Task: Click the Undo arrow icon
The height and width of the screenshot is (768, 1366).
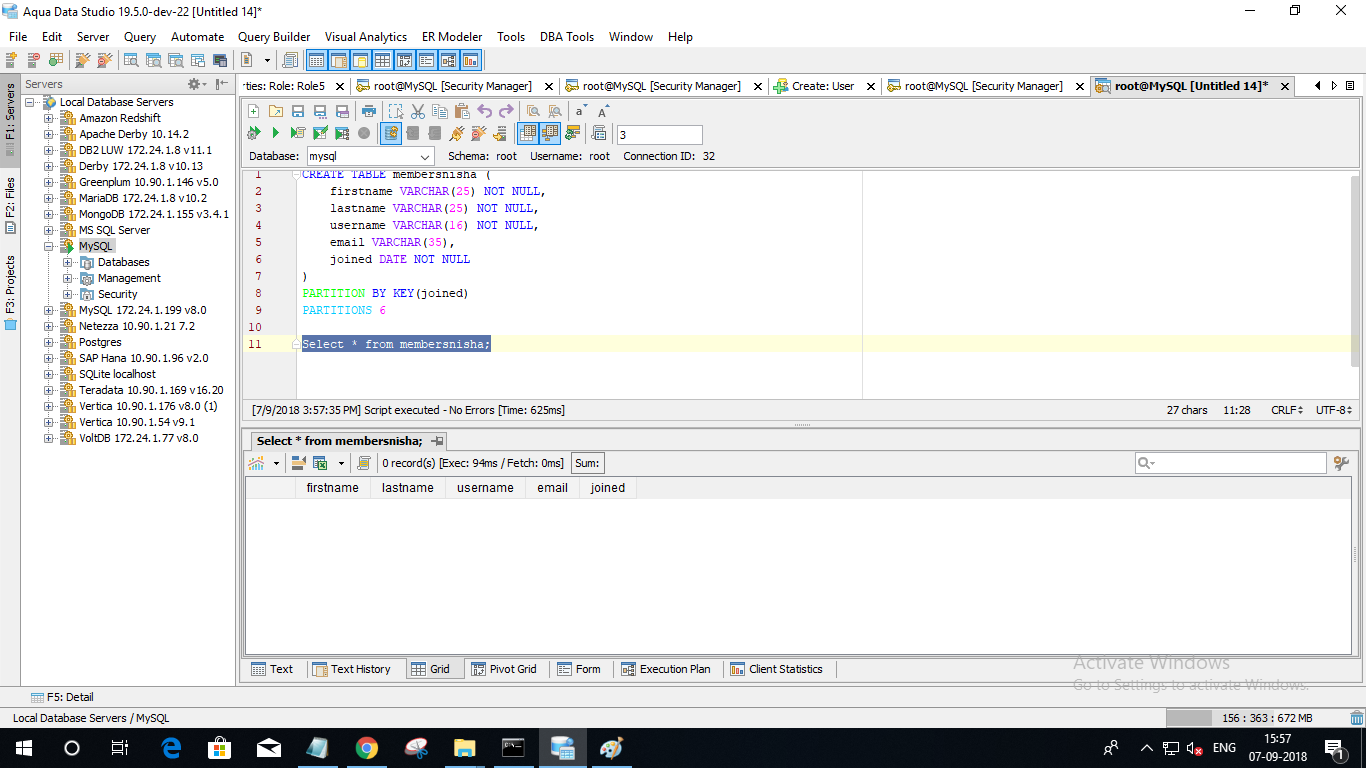Action: click(484, 111)
